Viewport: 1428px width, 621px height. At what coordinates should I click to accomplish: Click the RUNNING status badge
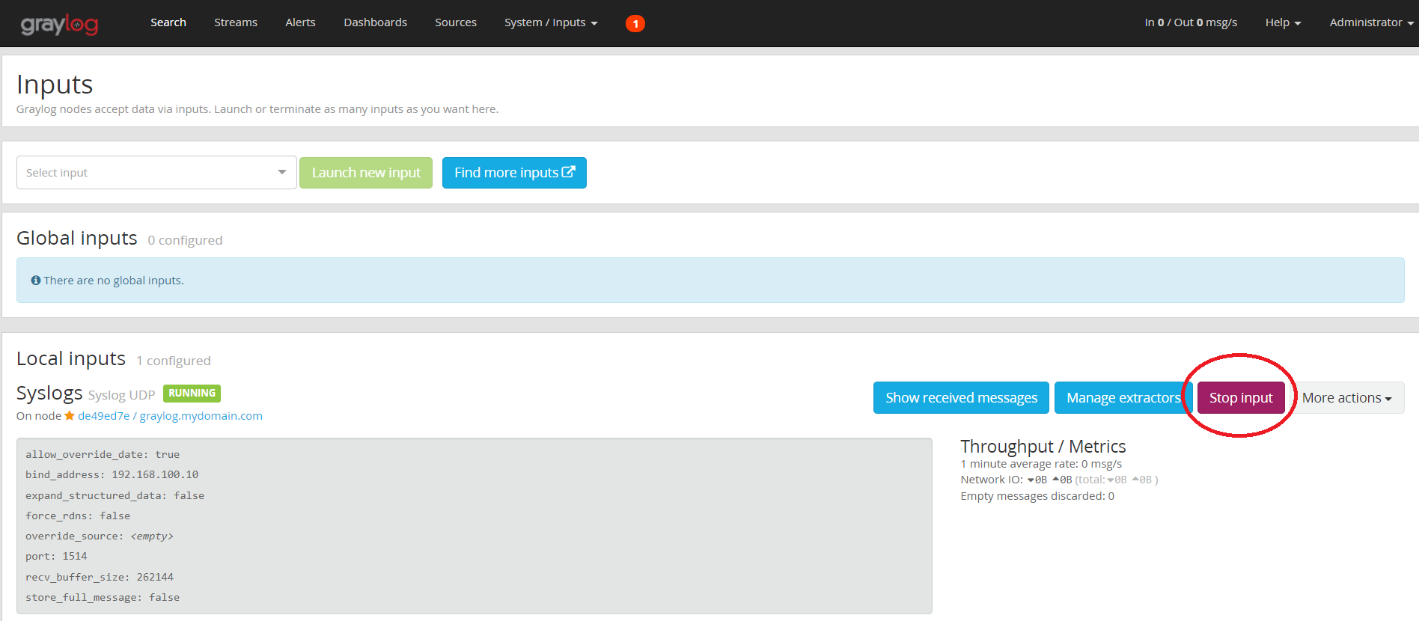coord(192,394)
